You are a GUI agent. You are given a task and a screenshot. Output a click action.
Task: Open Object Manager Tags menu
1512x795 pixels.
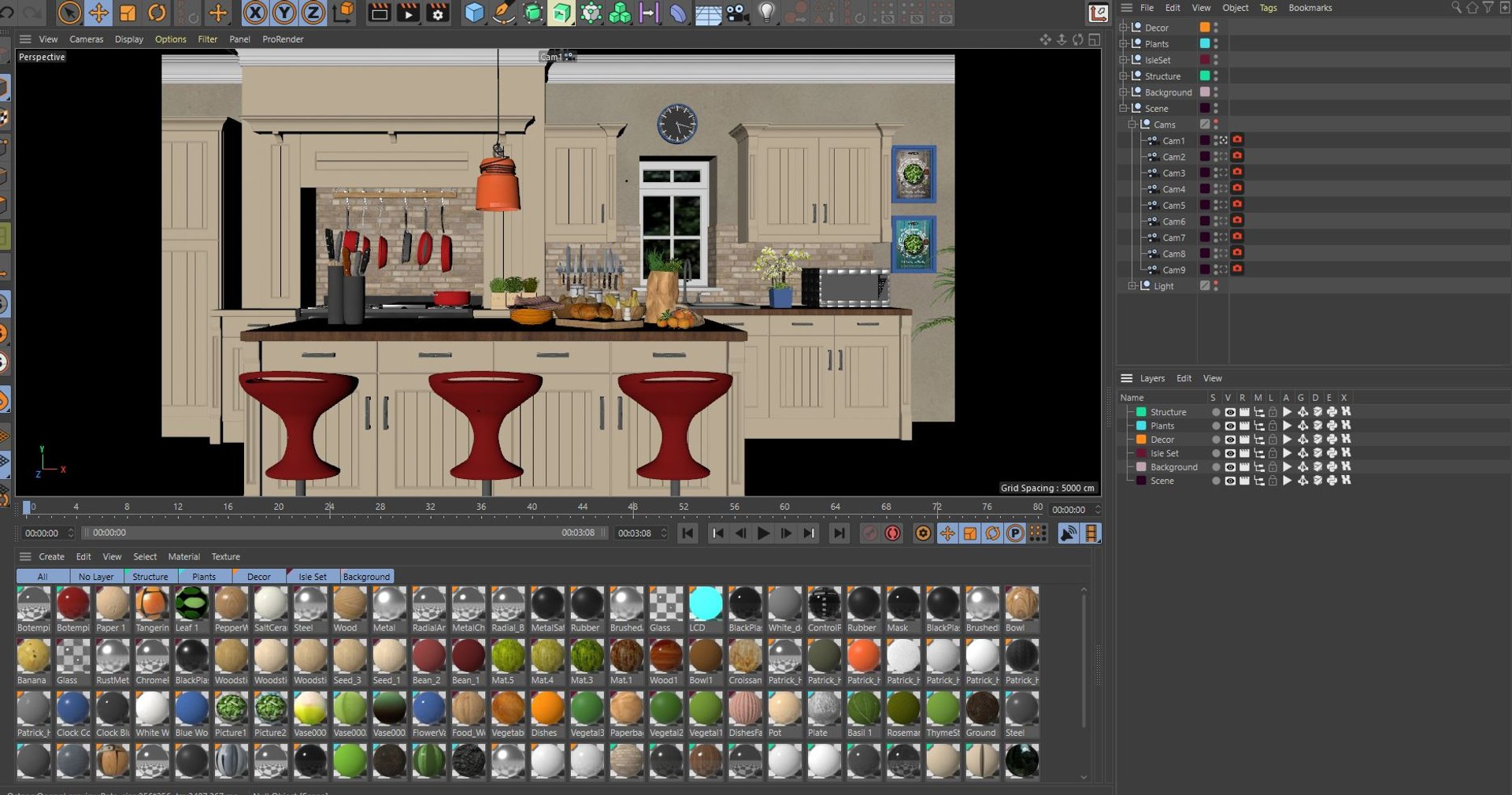pos(1268,8)
